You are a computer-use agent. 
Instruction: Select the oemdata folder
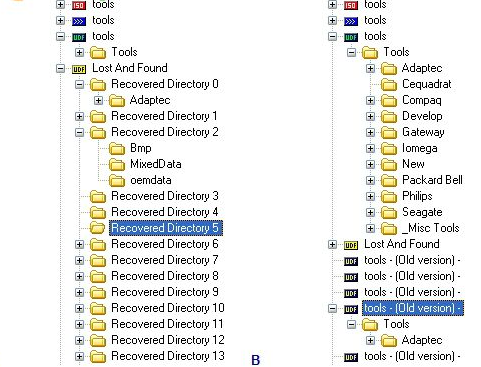coord(151,180)
